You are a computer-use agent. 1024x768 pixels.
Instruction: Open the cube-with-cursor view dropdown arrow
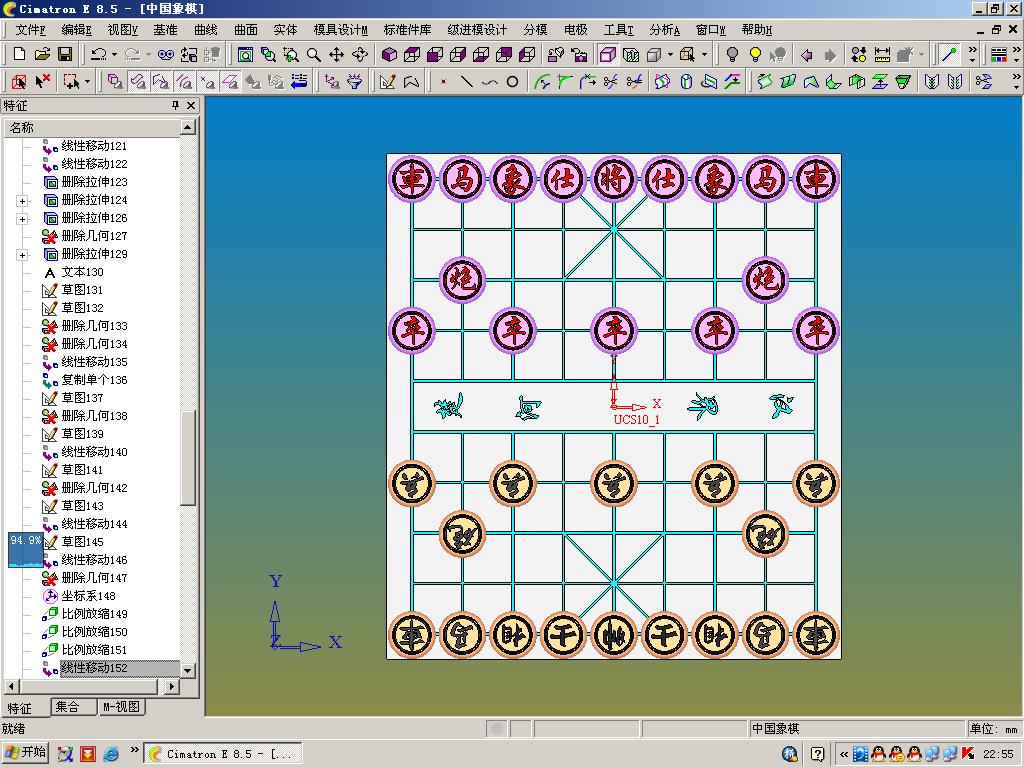point(704,55)
